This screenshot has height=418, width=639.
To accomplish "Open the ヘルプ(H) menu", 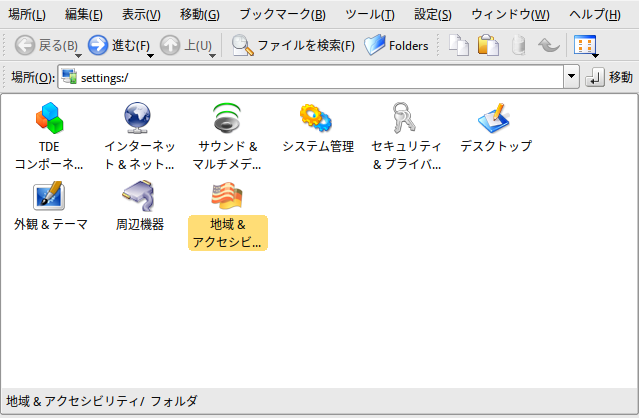I will pos(595,15).
